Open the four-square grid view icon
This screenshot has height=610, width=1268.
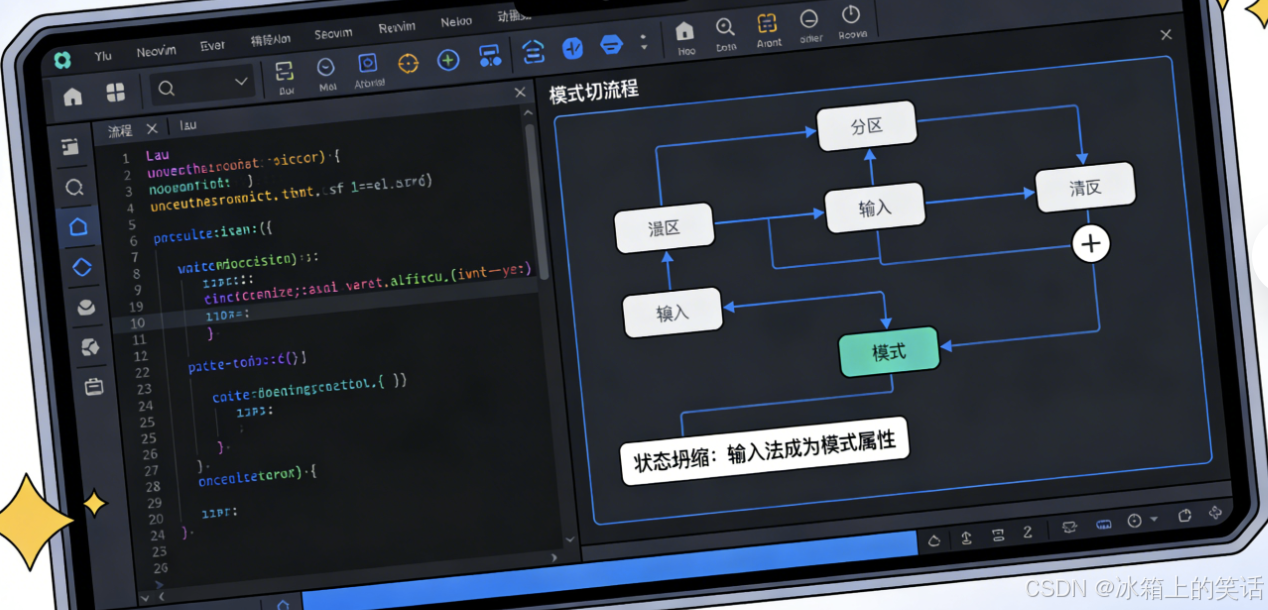click(116, 92)
